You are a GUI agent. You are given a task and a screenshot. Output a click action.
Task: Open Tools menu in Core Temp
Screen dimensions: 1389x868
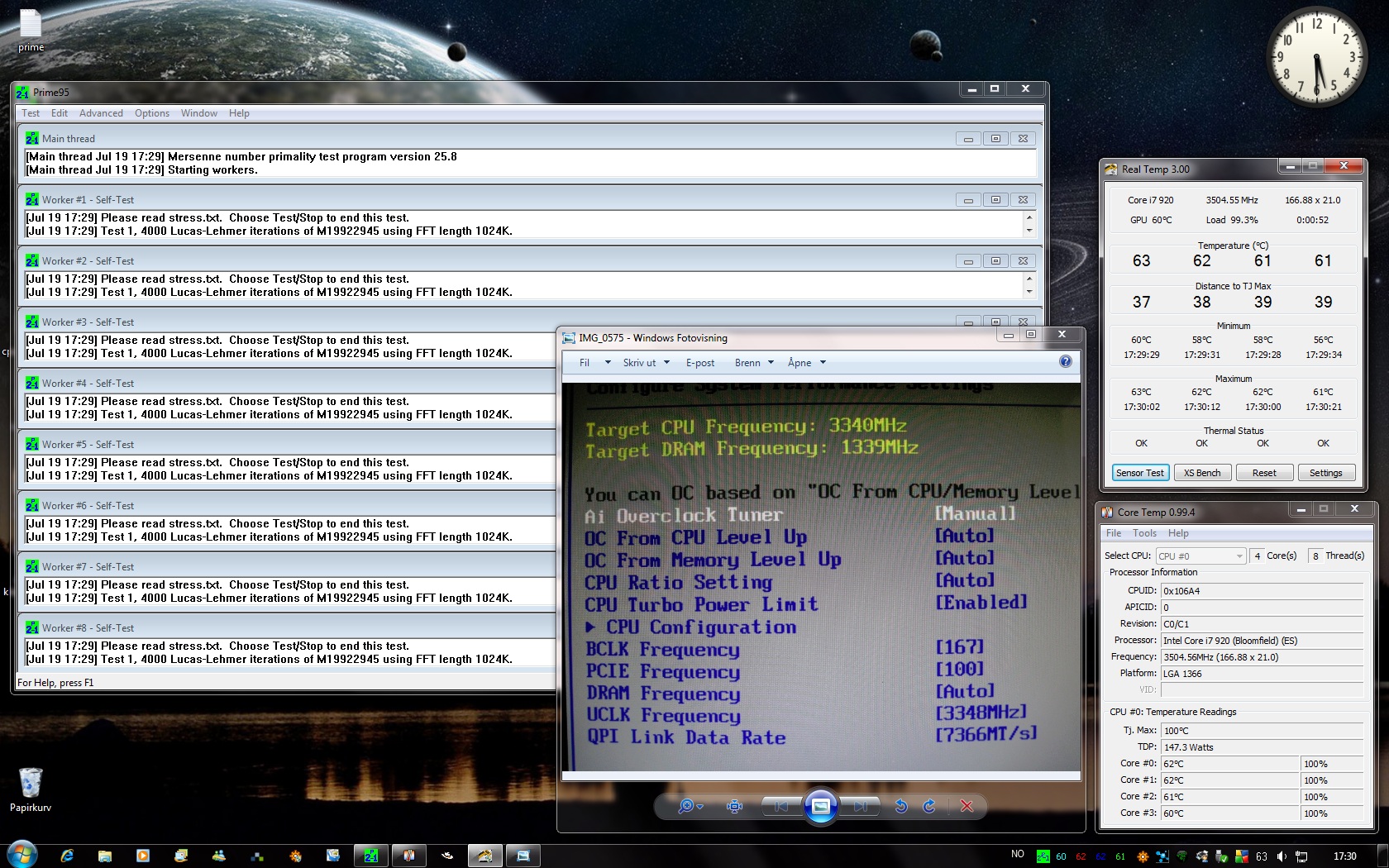pos(1144,533)
